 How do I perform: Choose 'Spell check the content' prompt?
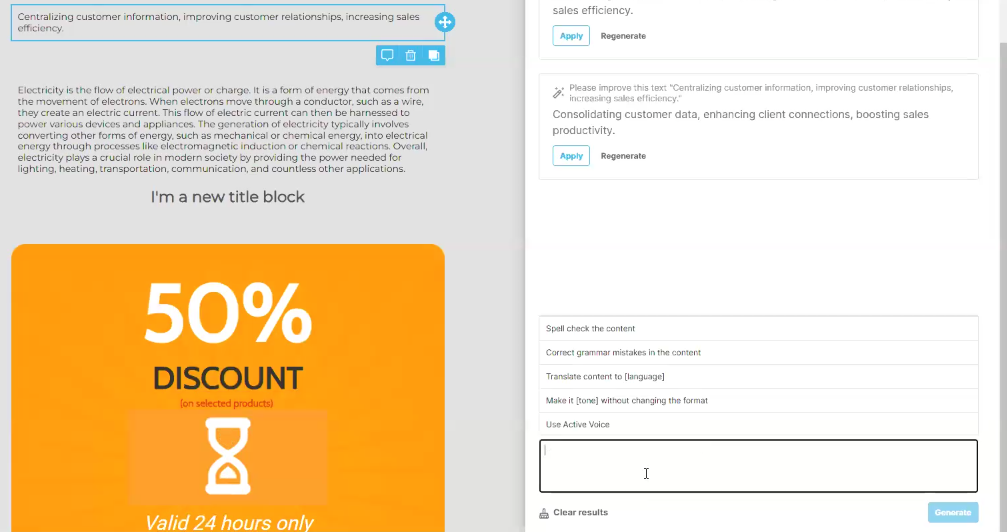coord(758,328)
